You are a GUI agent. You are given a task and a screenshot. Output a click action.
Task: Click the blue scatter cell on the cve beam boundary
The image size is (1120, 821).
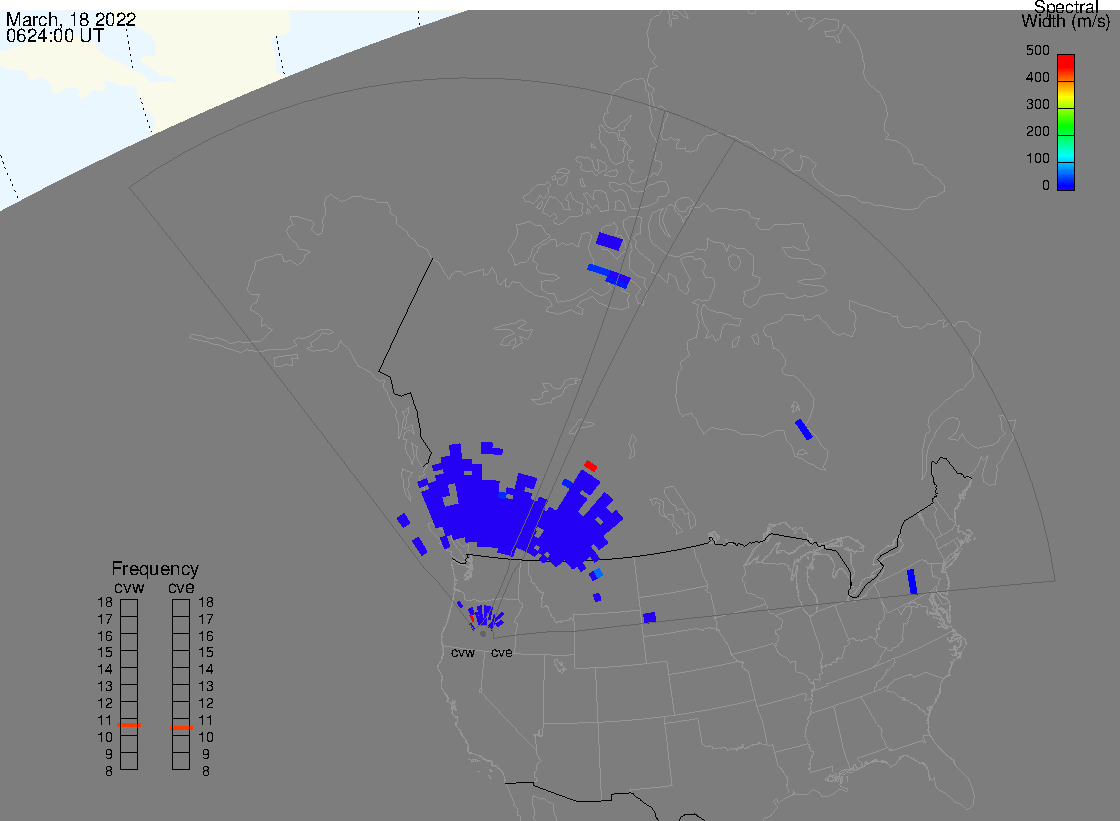649,617
